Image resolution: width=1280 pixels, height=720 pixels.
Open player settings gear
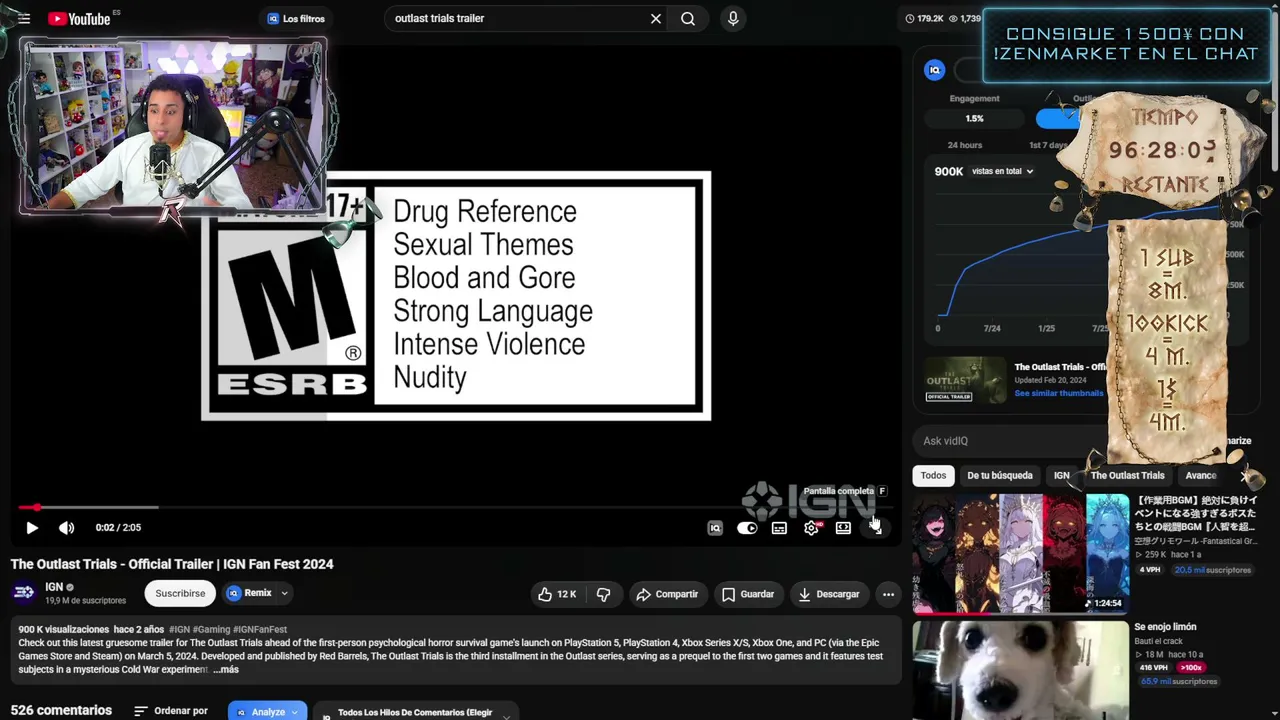click(811, 528)
